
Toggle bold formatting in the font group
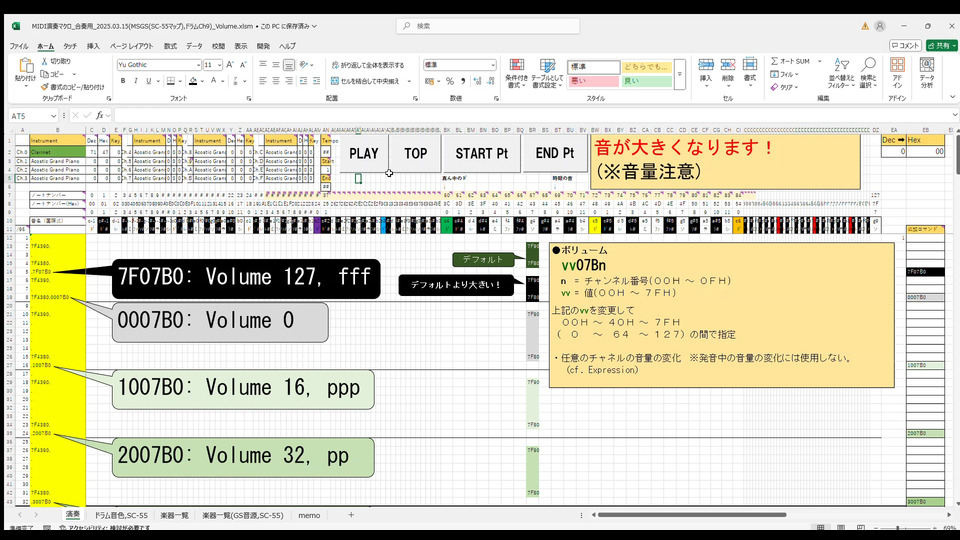pyautogui.click(x=121, y=81)
